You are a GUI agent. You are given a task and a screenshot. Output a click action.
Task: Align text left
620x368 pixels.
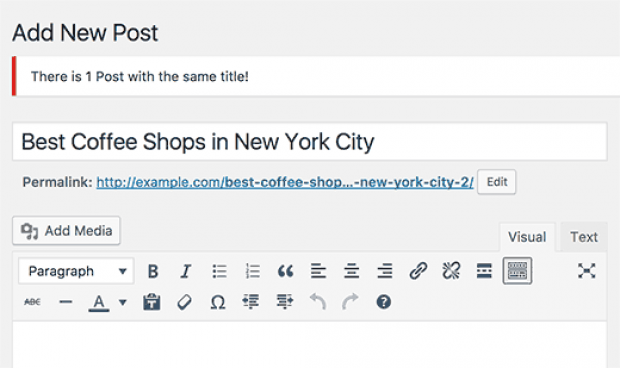[x=318, y=271]
